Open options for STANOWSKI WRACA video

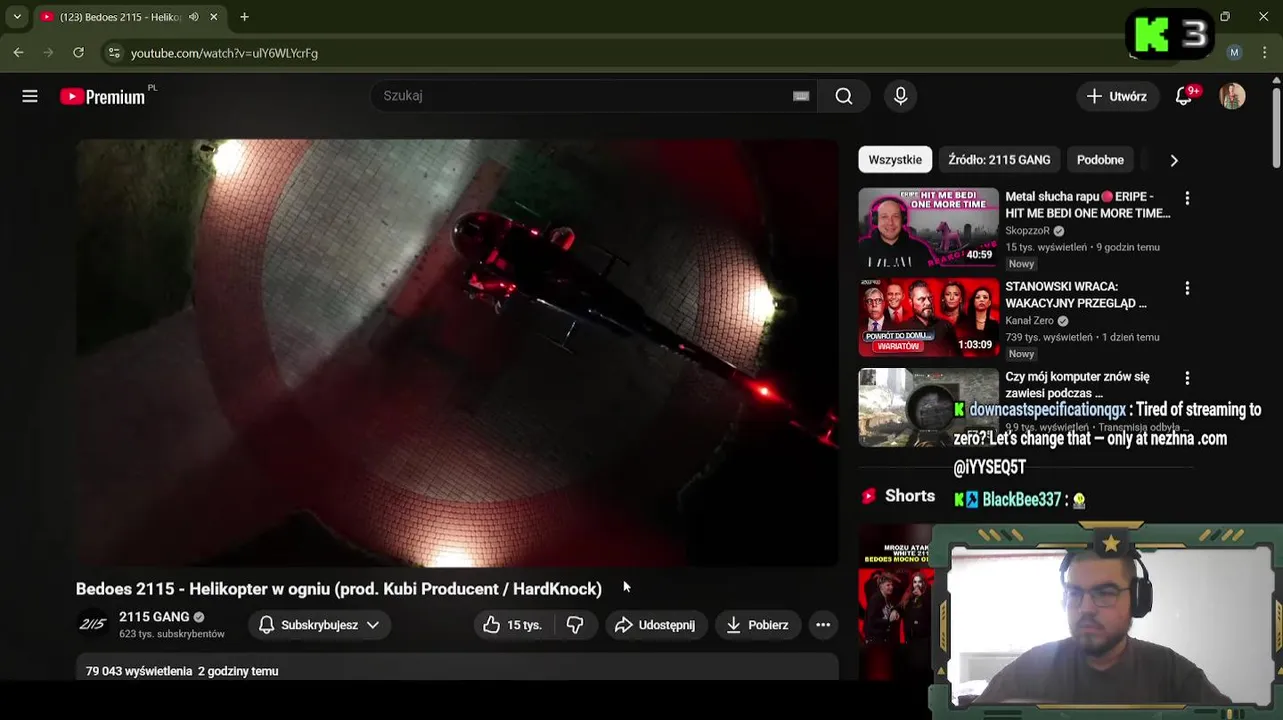(1187, 288)
